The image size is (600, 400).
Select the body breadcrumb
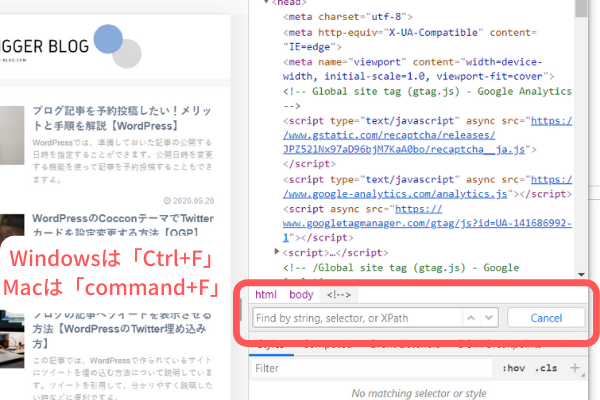pyautogui.click(x=301, y=295)
